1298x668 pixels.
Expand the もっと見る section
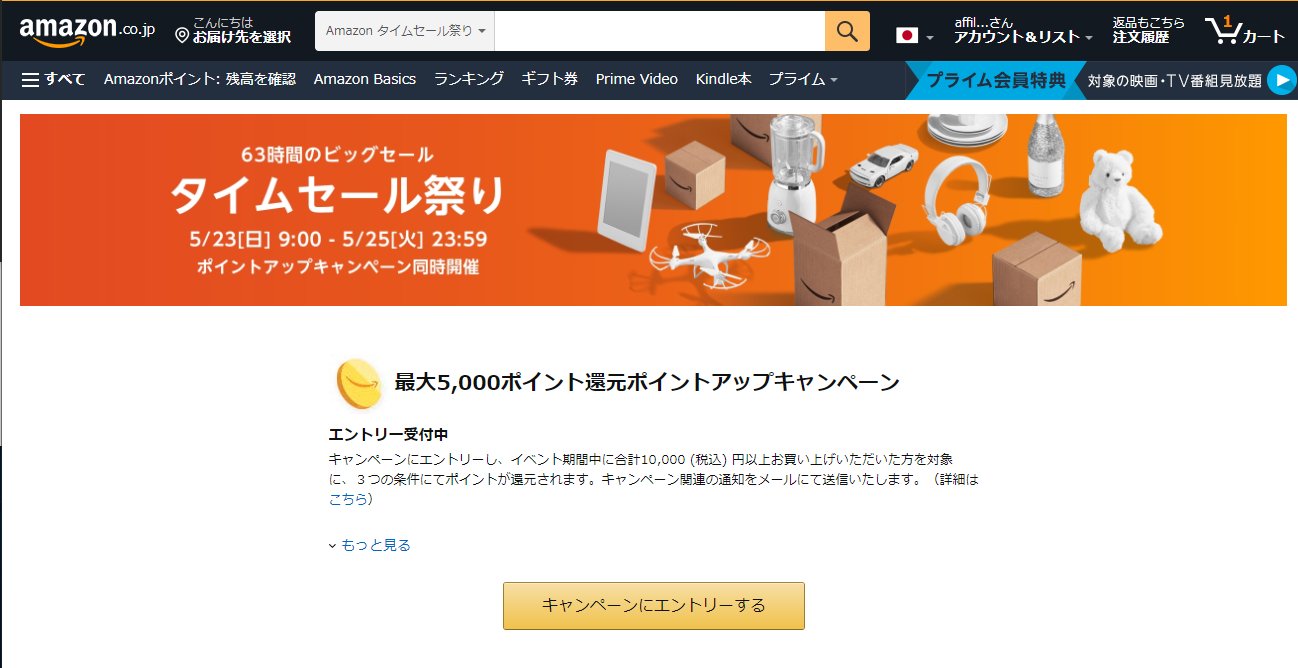click(370, 545)
